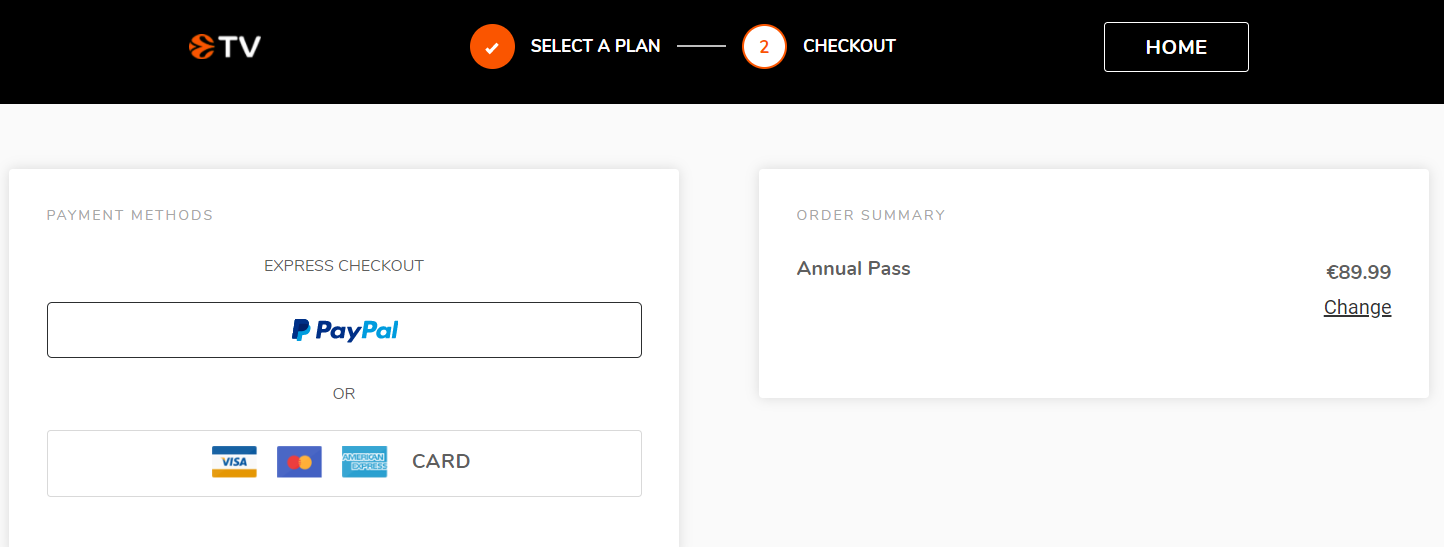Go back to the Select a Plan step
The height and width of the screenshot is (547, 1444).
click(x=595, y=46)
